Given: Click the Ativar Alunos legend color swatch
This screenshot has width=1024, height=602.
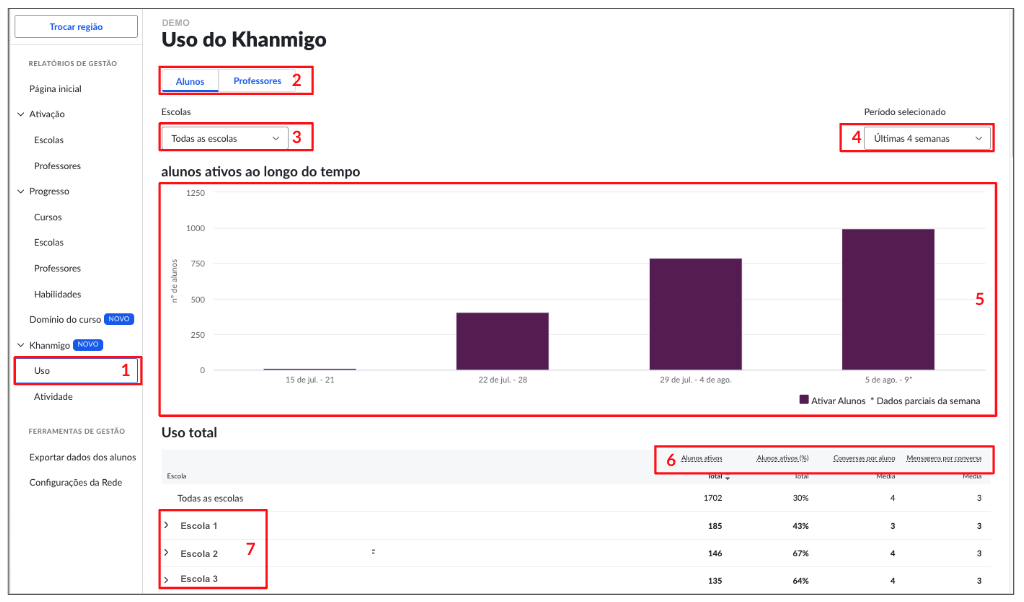Looking at the screenshot, I should point(804,400).
